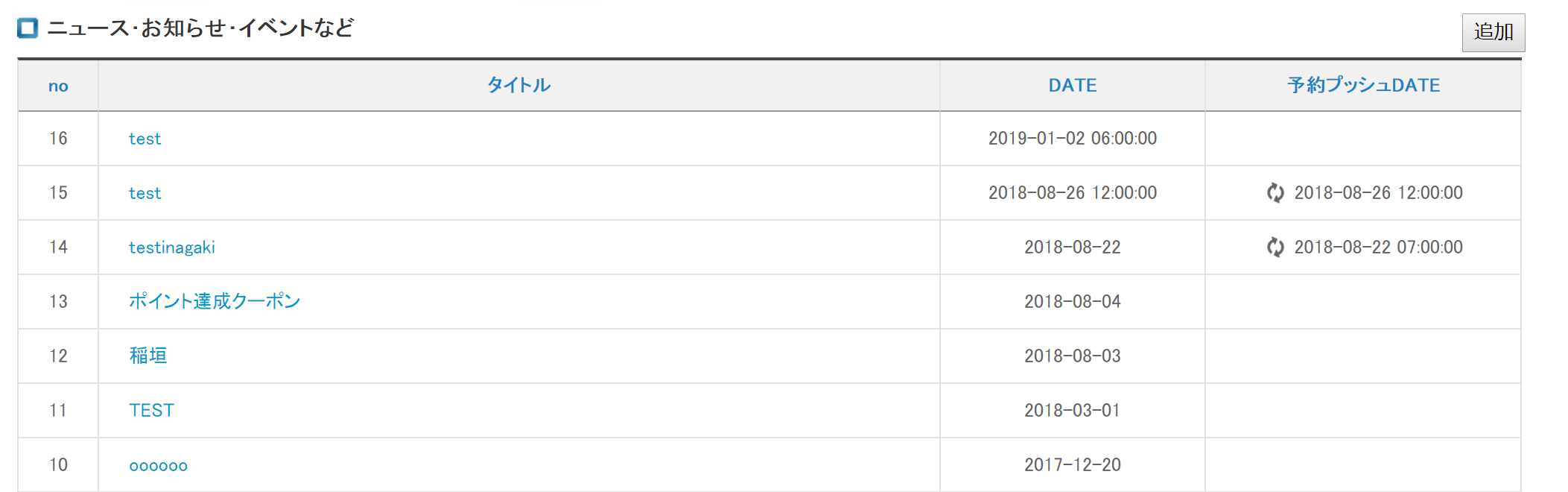The image size is (1568, 492).
Task: Open the test entry numbered 15
Action: tap(145, 193)
